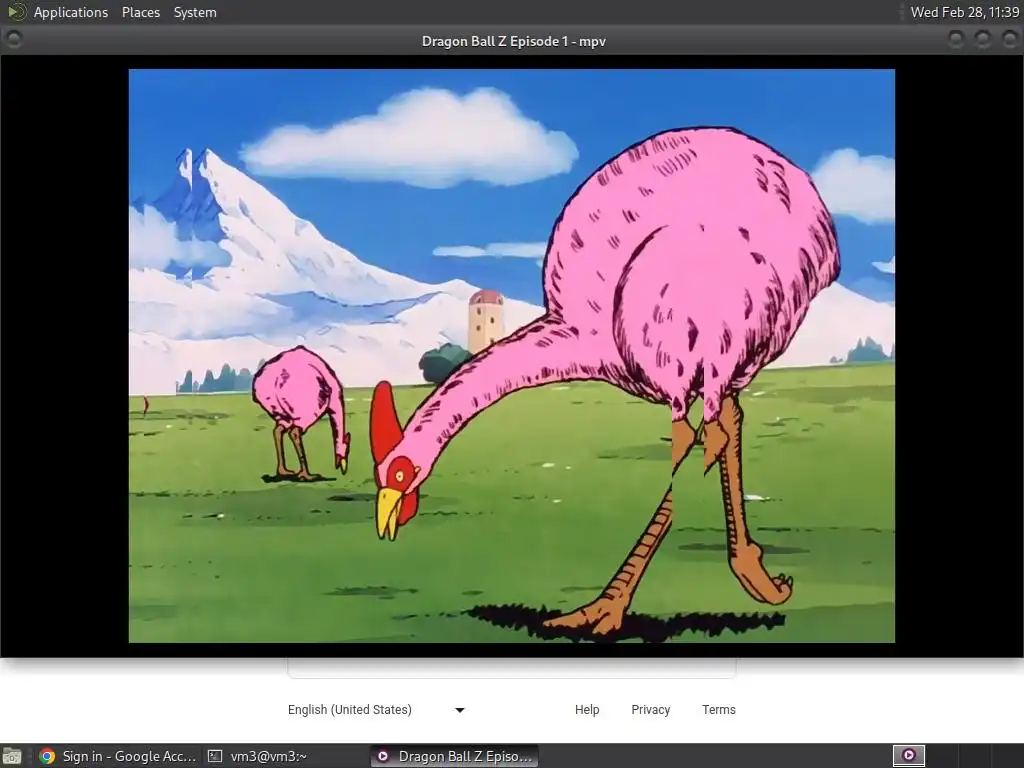Close the mpv window
The image size is (1024, 768).
[x=1009, y=40]
